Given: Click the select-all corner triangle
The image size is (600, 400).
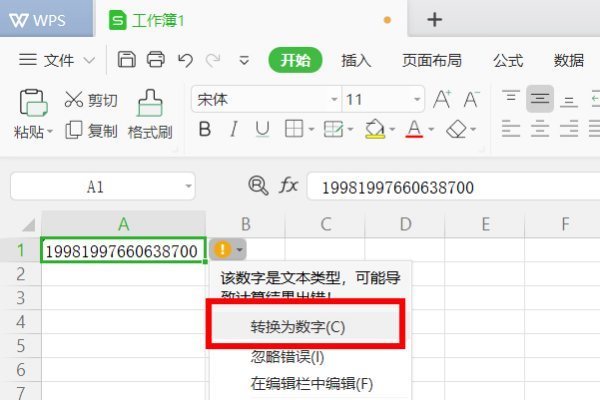Looking at the screenshot, I should (29, 225).
